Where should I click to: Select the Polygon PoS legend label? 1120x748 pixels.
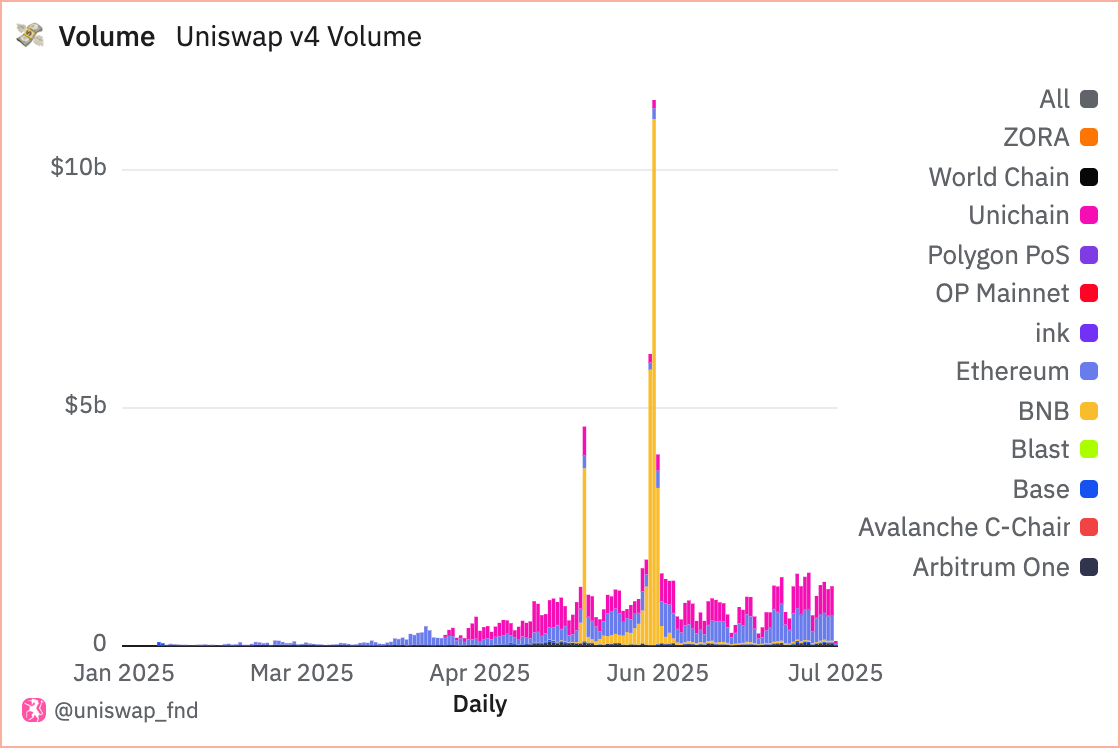point(999,255)
